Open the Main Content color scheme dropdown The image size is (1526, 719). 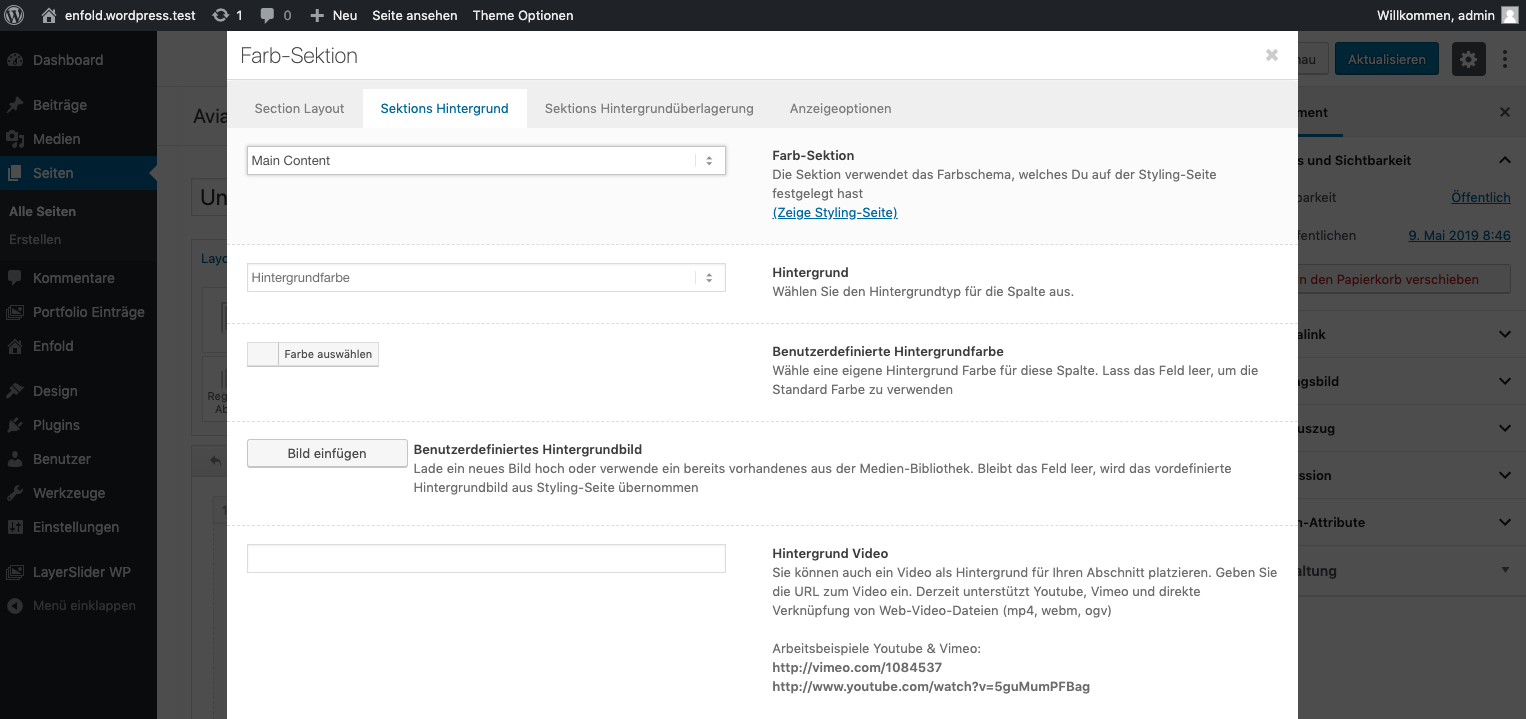point(486,160)
